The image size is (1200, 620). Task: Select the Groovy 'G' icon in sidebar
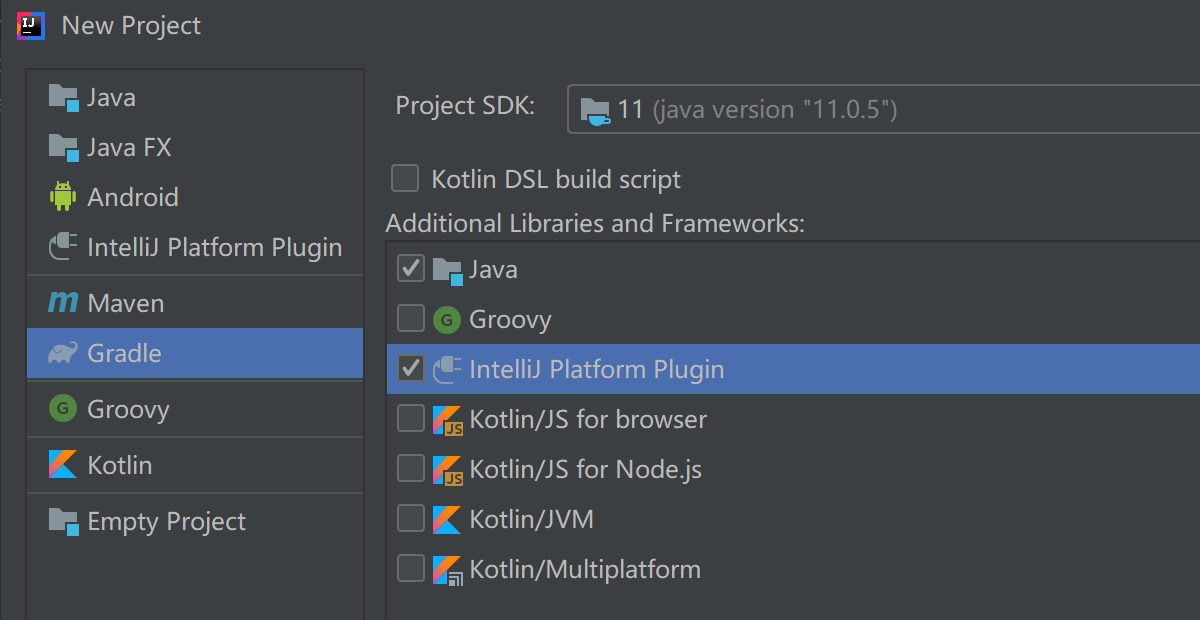click(62, 408)
